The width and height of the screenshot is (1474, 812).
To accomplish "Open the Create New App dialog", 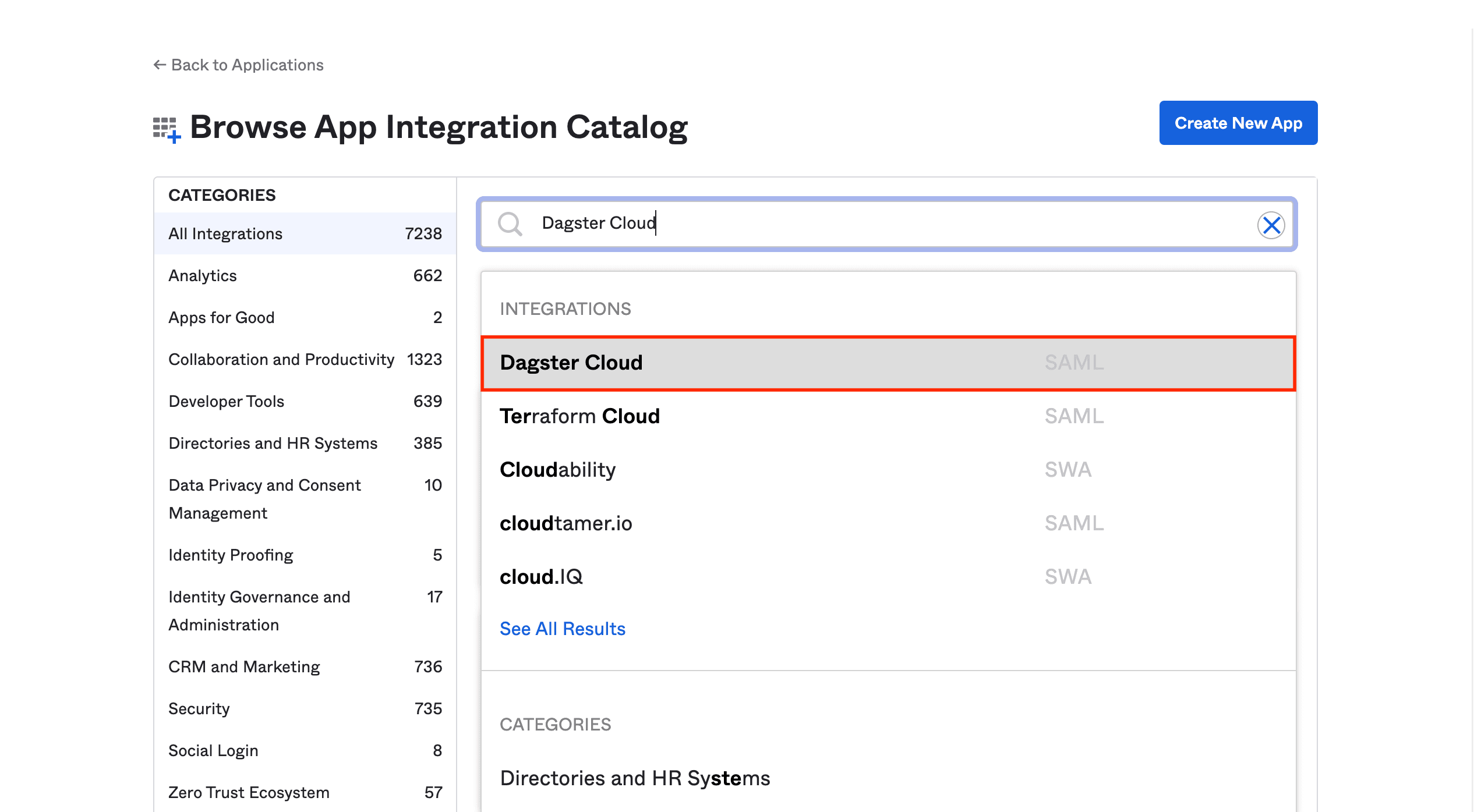I will coord(1238,123).
